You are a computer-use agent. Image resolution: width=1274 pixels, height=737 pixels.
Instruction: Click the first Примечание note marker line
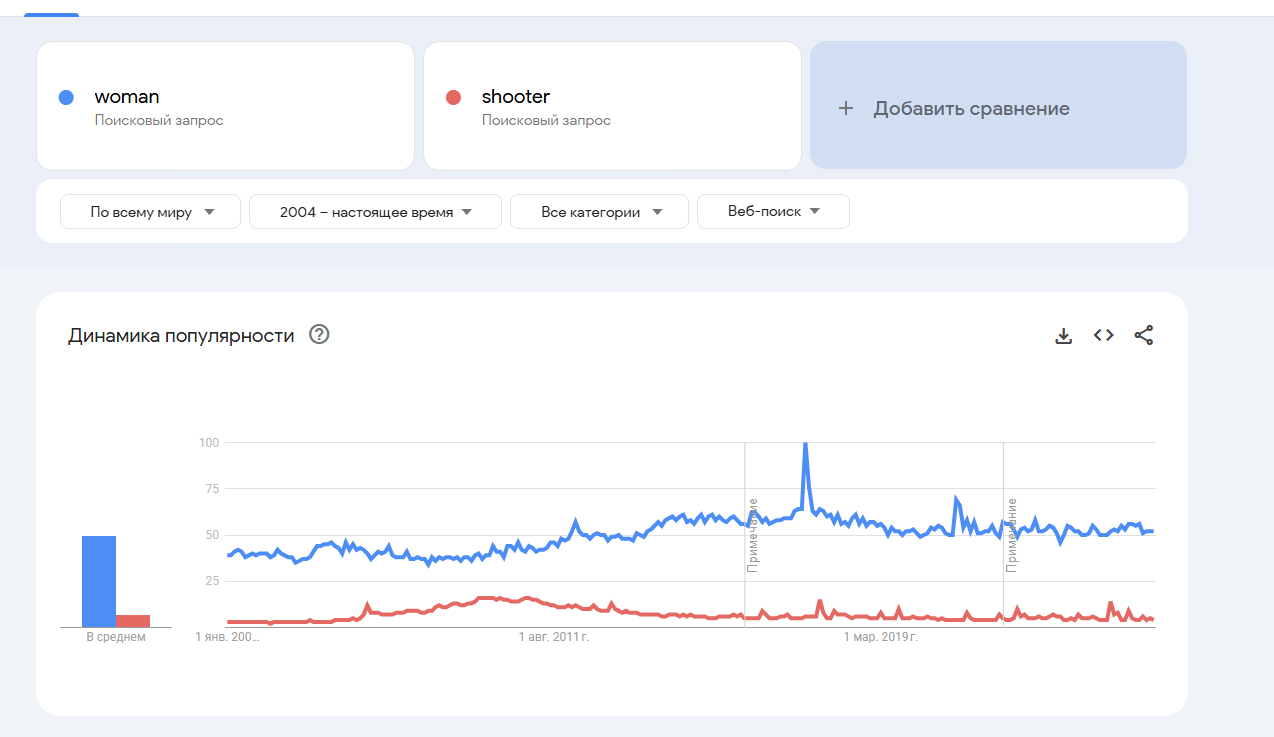point(745,534)
